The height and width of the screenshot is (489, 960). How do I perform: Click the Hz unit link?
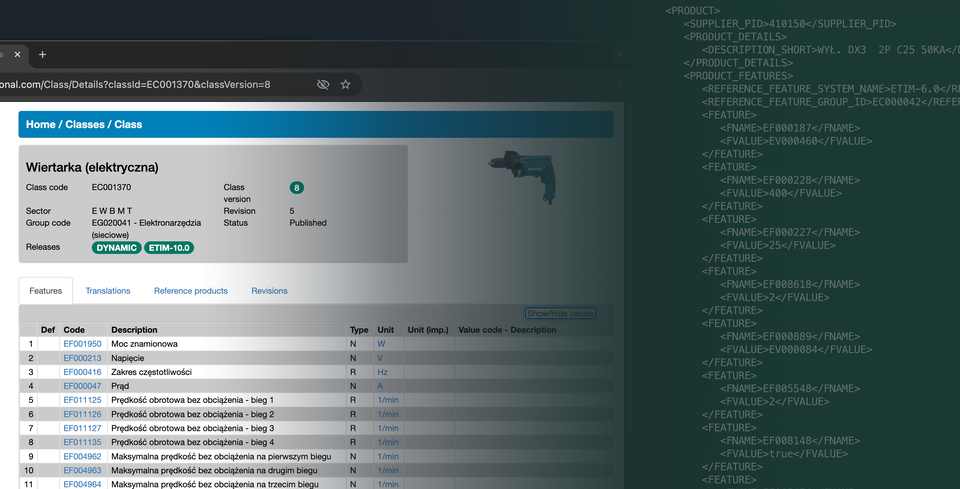coord(383,372)
